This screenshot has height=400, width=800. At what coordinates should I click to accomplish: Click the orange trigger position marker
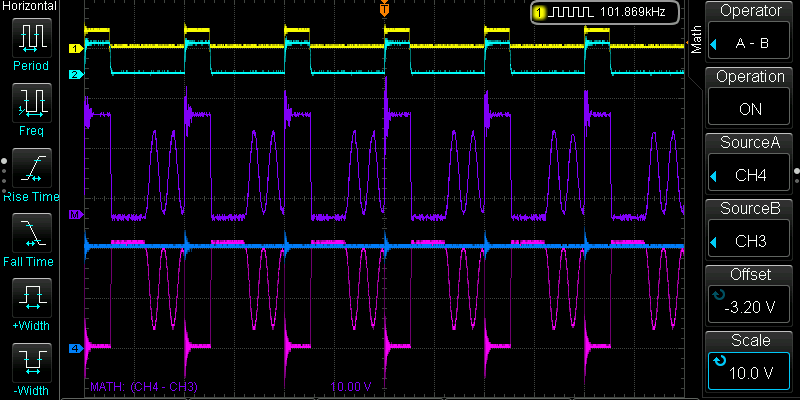384,9
